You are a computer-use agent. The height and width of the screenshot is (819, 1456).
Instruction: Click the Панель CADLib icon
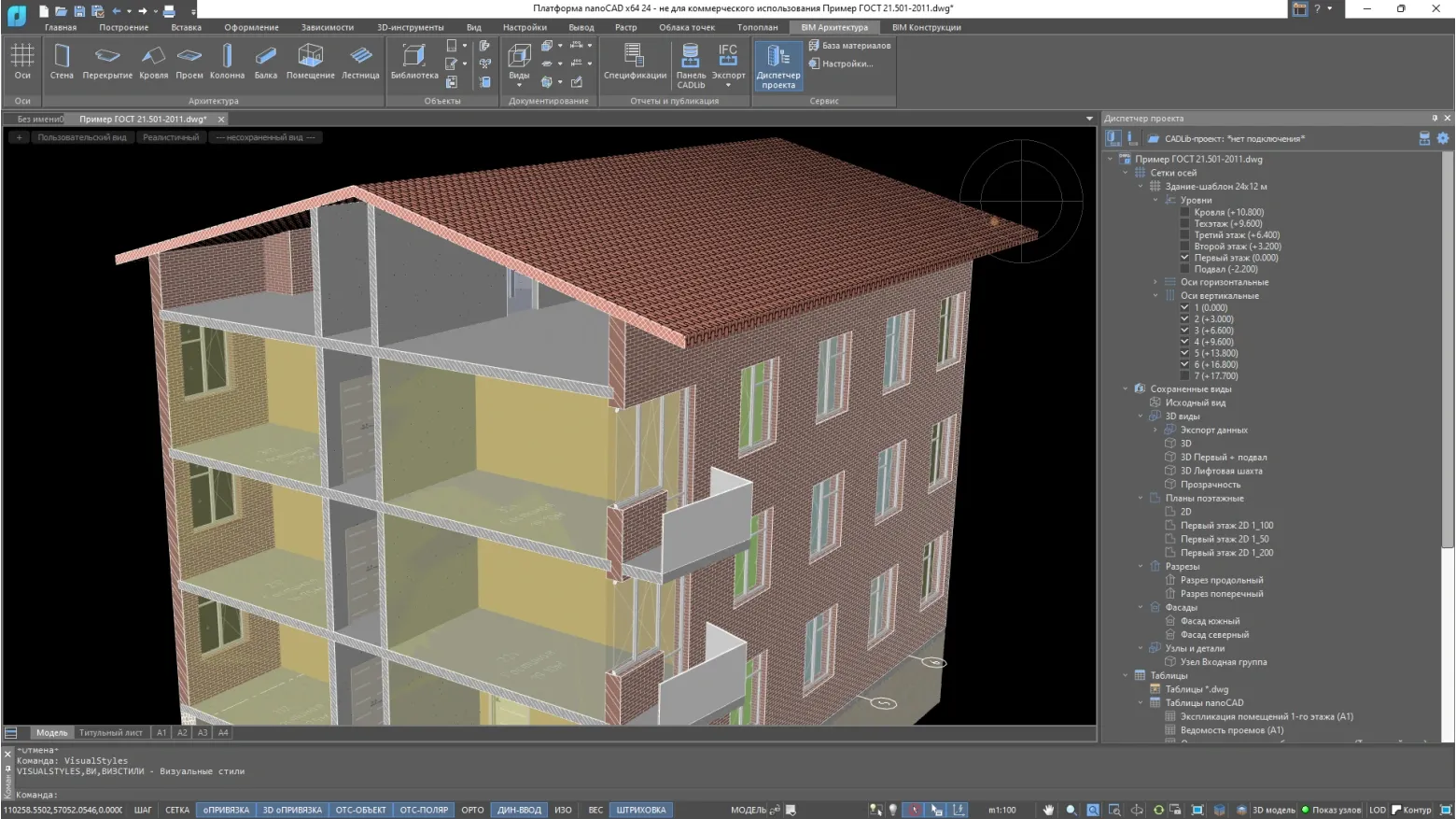691,58
